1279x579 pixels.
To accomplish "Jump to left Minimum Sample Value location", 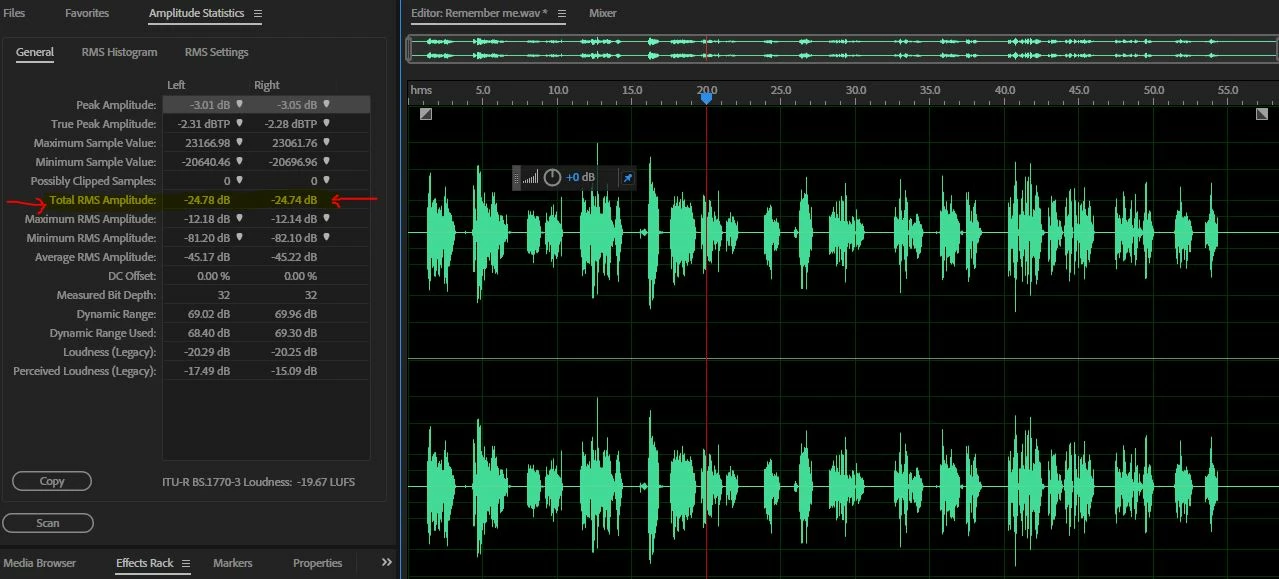I will [x=239, y=161].
